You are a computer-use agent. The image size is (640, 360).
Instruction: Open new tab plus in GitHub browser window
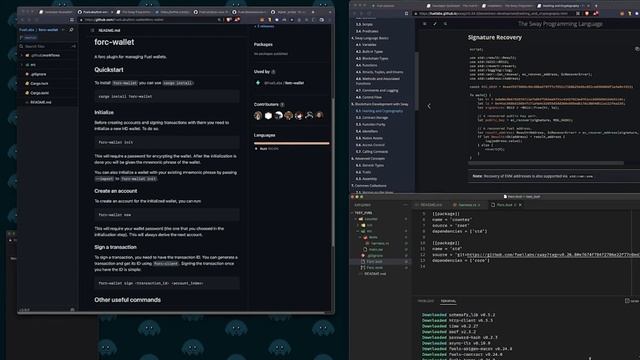click(x=313, y=12)
